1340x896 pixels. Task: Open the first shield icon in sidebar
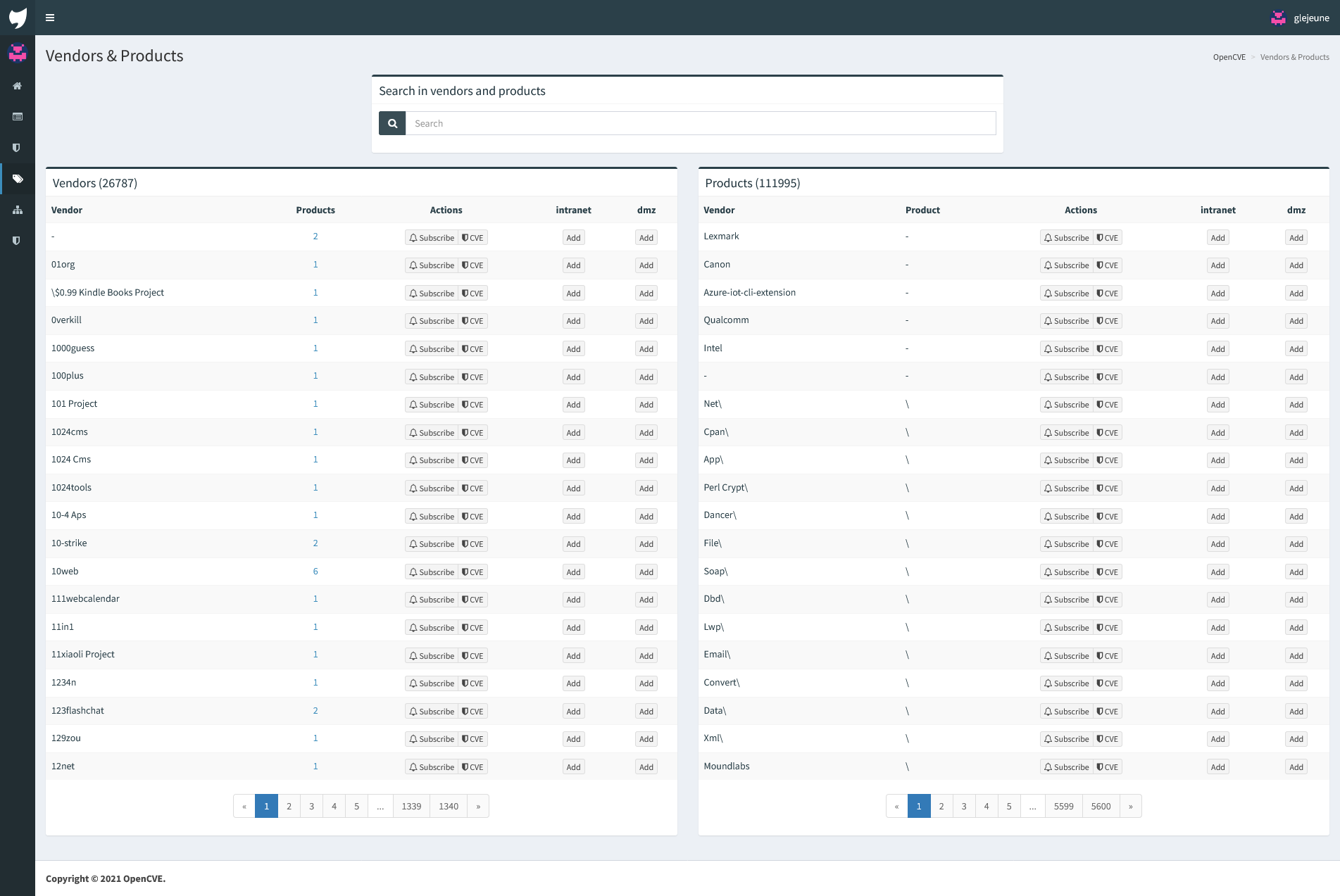point(18,148)
